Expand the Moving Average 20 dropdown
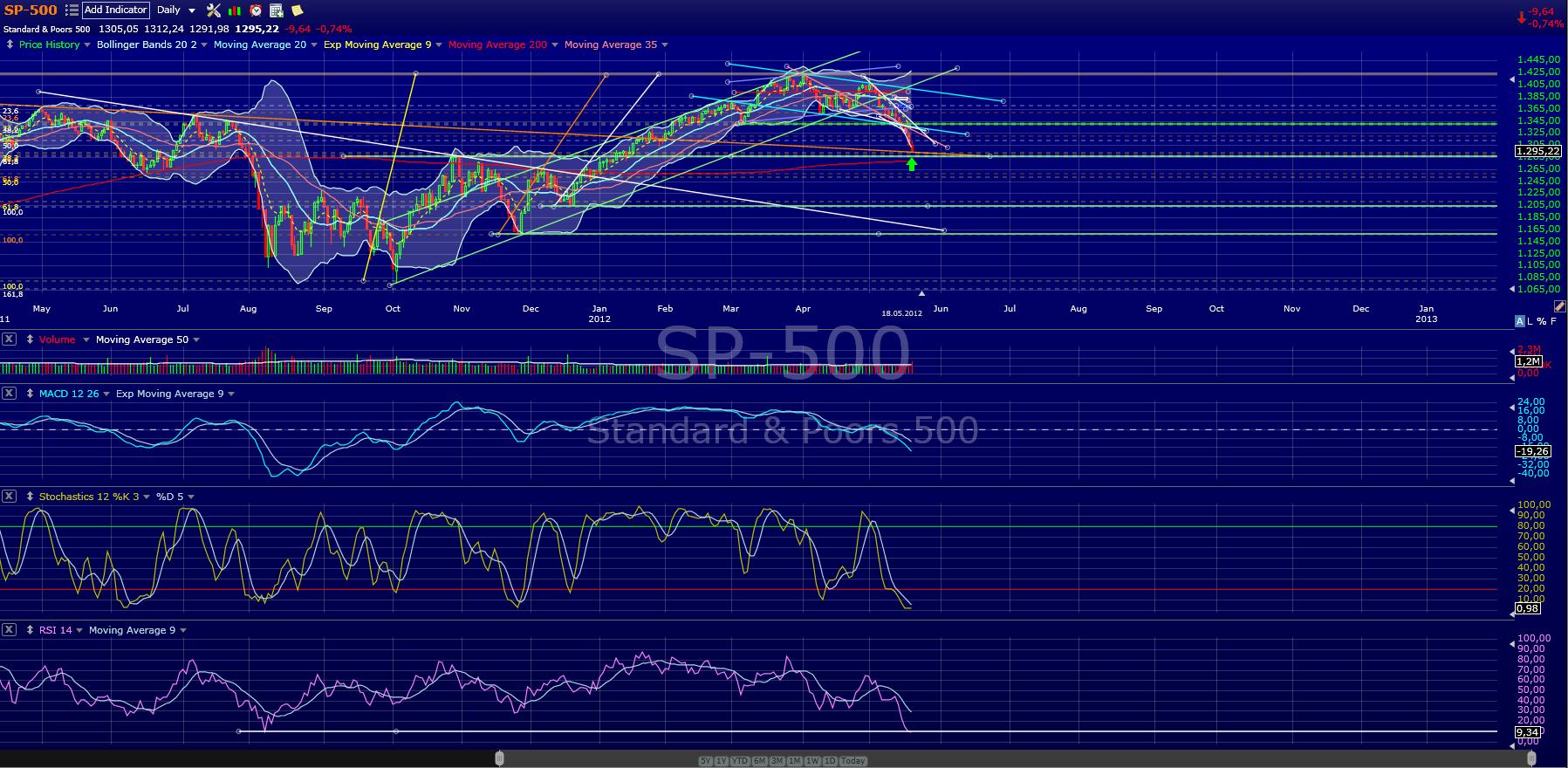Image resolution: width=1568 pixels, height=768 pixels. [x=314, y=45]
